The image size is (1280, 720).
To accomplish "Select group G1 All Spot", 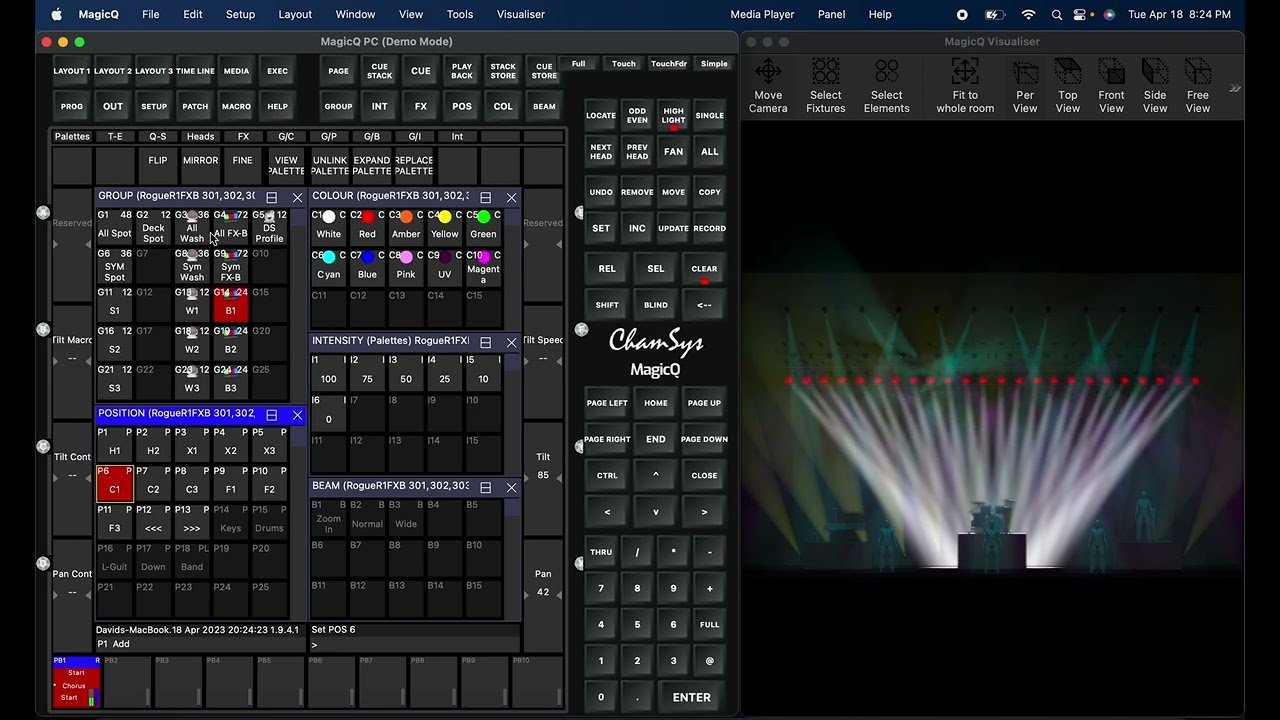I will [114, 226].
